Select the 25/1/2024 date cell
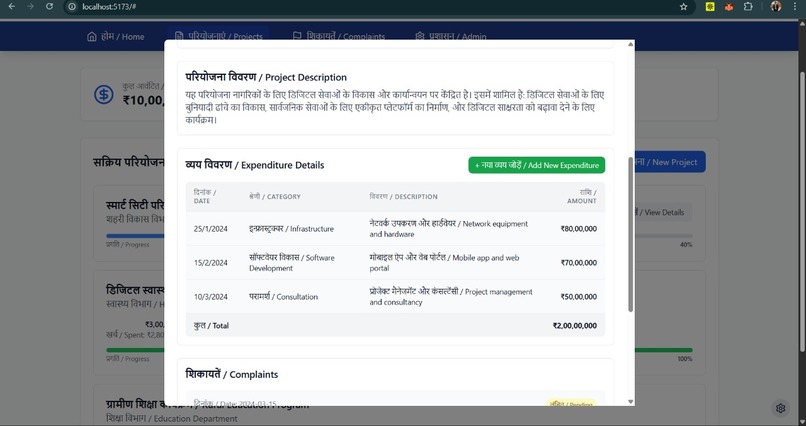 pyautogui.click(x=211, y=229)
